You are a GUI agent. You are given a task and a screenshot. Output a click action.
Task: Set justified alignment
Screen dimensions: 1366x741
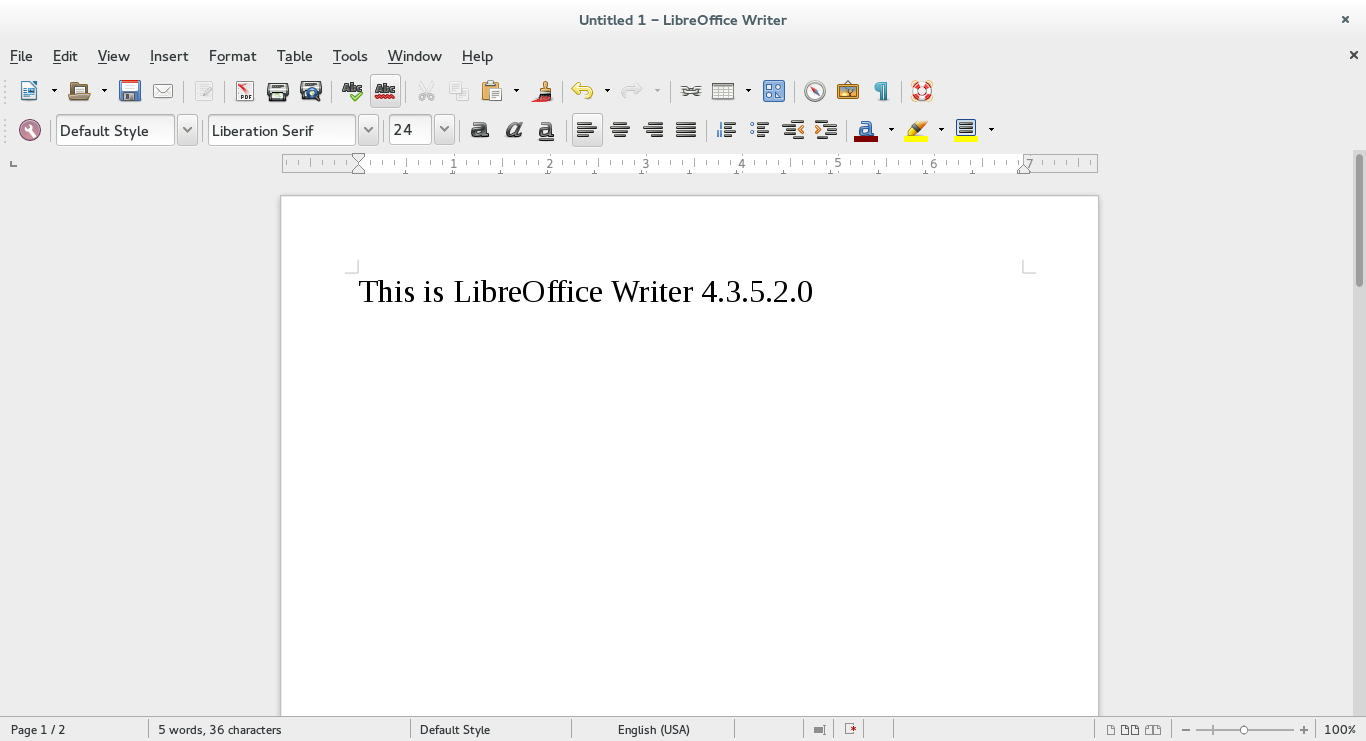[686, 130]
